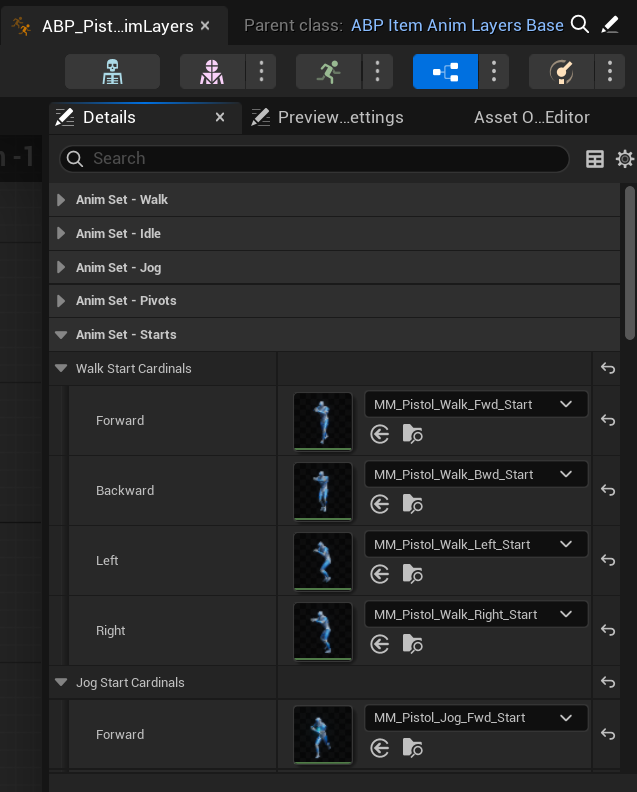
Task: Select the Right row label
Action: pyautogui.click(x=111, y=631)
